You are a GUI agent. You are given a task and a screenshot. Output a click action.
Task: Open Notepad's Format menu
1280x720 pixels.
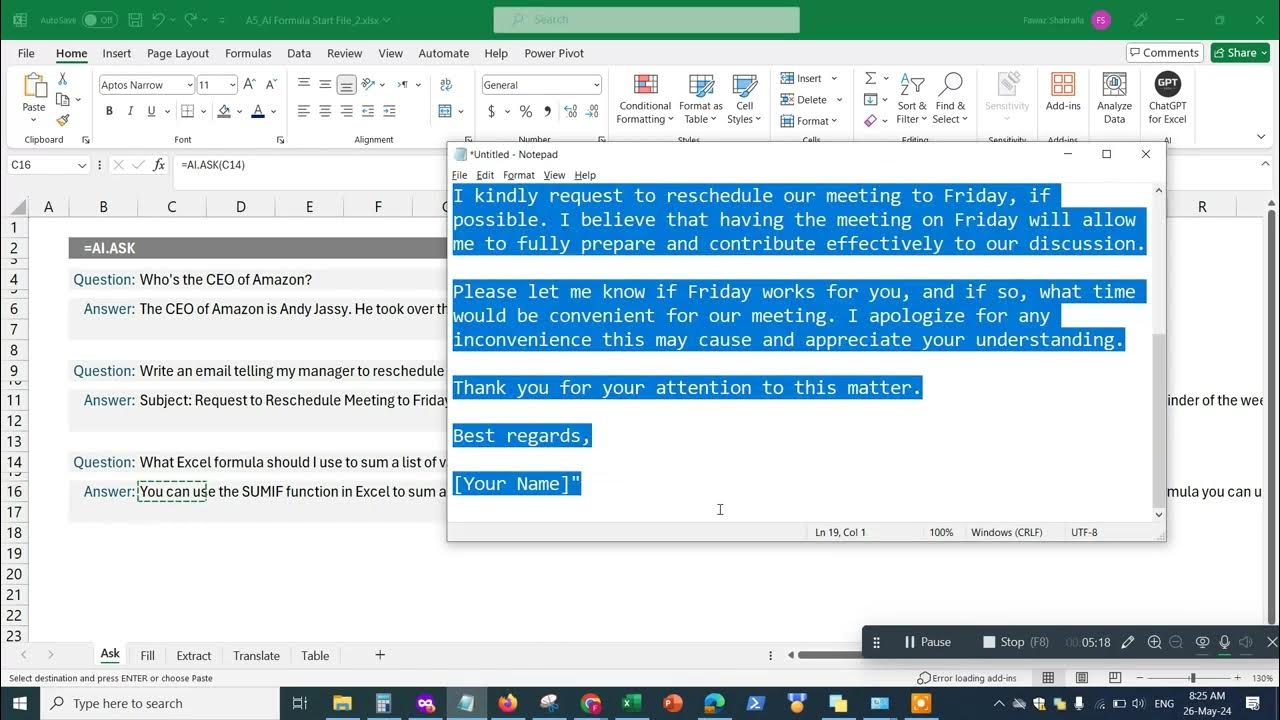[x=518, y=174]
